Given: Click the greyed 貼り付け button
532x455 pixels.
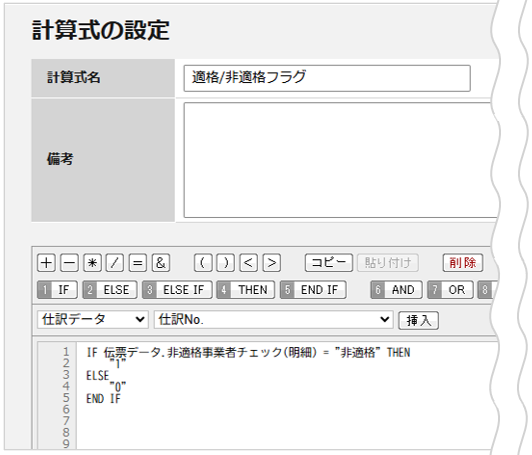Looking at the screenshot, I should (388, 263).
